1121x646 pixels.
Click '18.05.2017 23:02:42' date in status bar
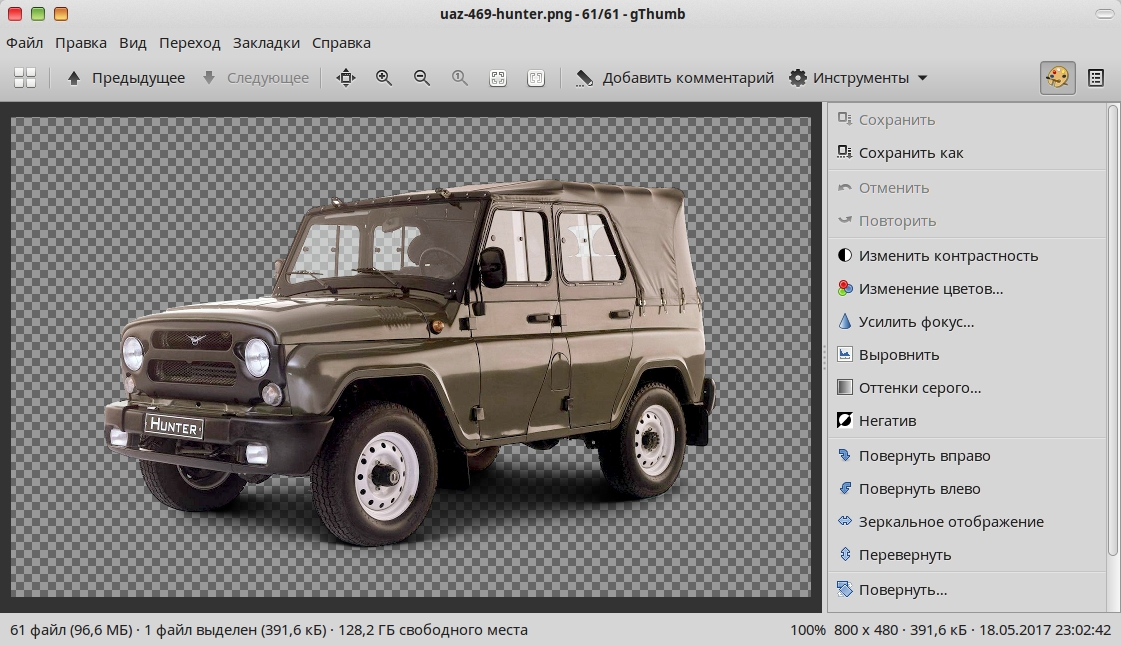(1045, 630)
